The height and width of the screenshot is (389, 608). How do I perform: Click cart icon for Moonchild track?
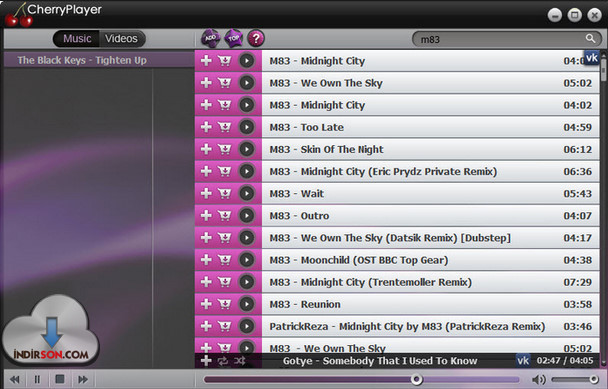pyautogui.click(x=225, y=259)
